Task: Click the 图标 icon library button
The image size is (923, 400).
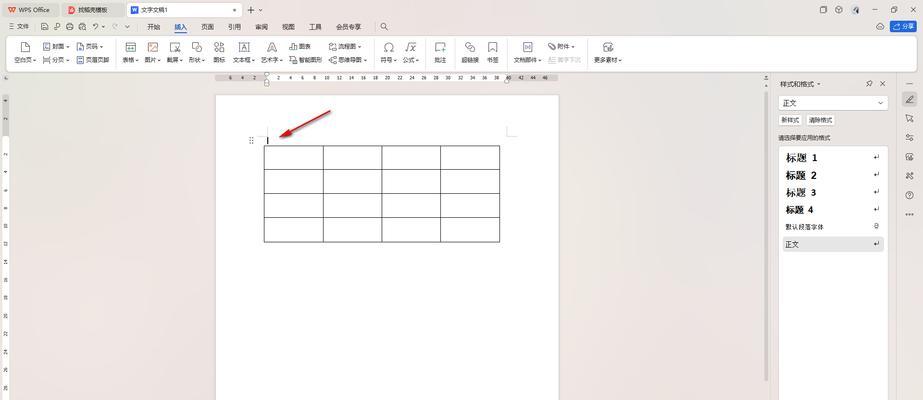Action: pos(219,53)
